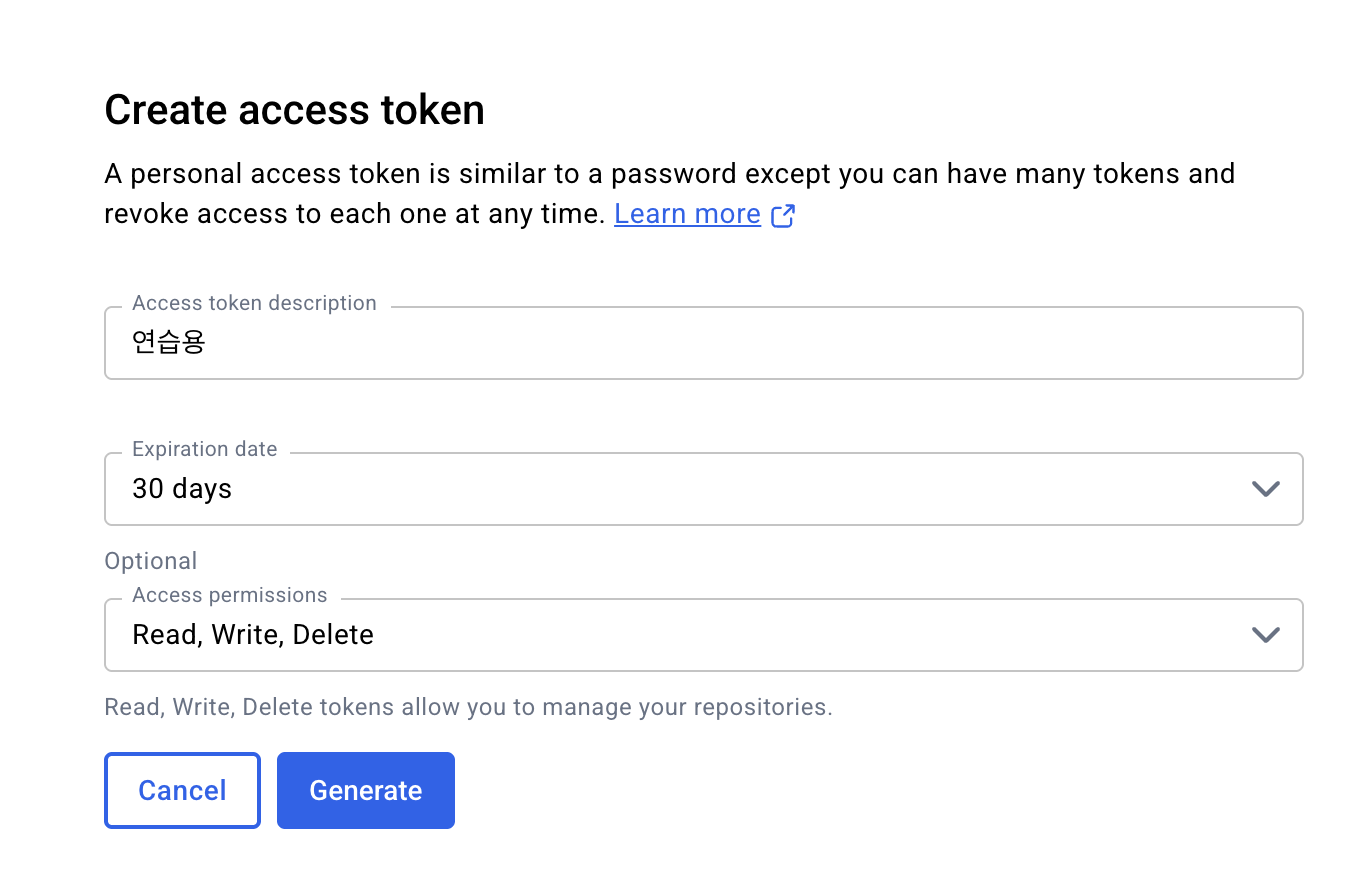Click the Create access token heading
Viewport: 1368px width, 880px height.
pyautogui.click(x=294, y=110)
